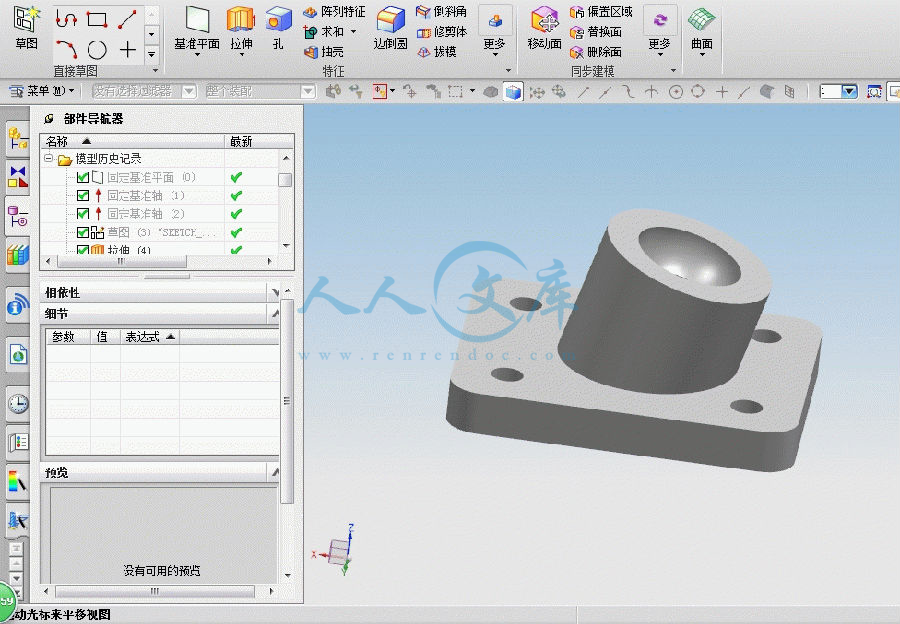
Task: Select the rectangle sketch tool
Action: point(96,20)
